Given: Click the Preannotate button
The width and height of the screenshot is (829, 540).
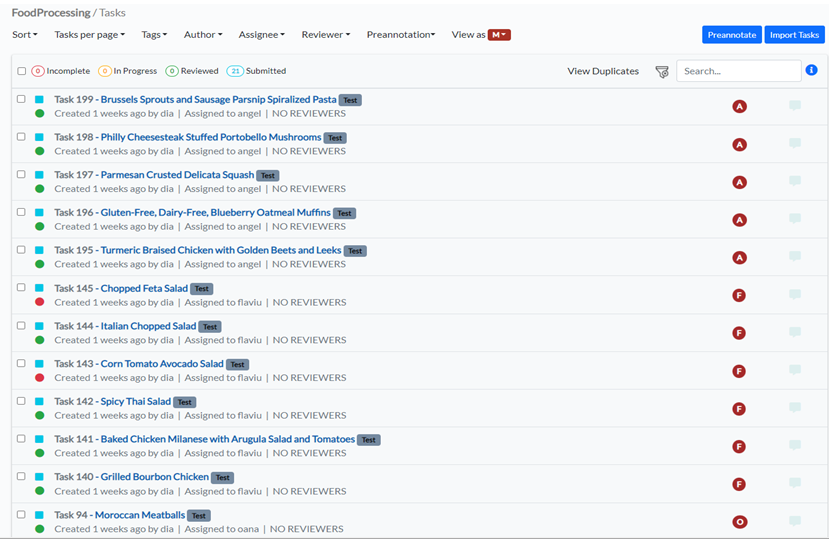Looking at the screenshot, I should point(732,35).
